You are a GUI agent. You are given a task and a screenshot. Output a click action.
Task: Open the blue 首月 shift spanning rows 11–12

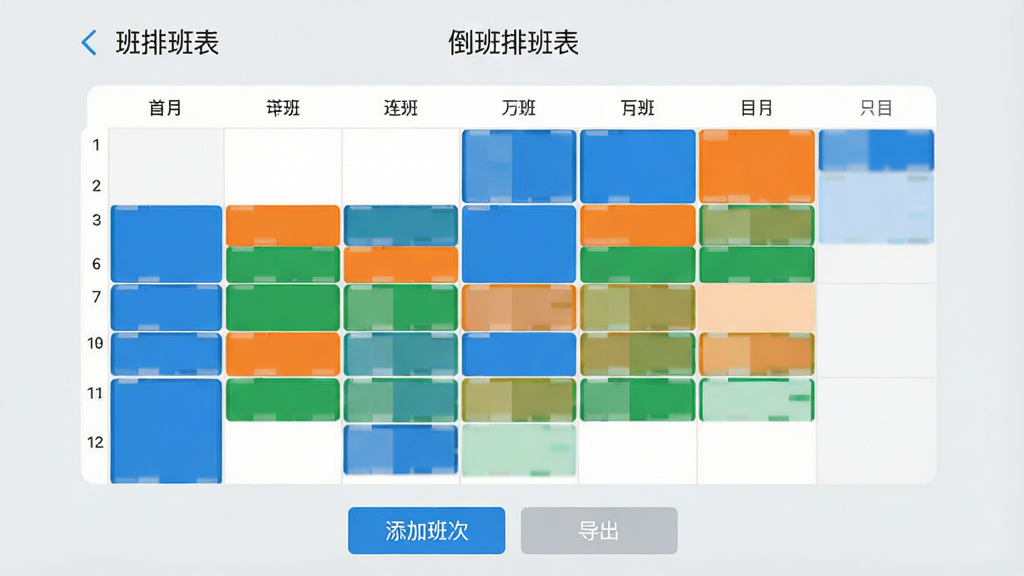coord(167,431)
